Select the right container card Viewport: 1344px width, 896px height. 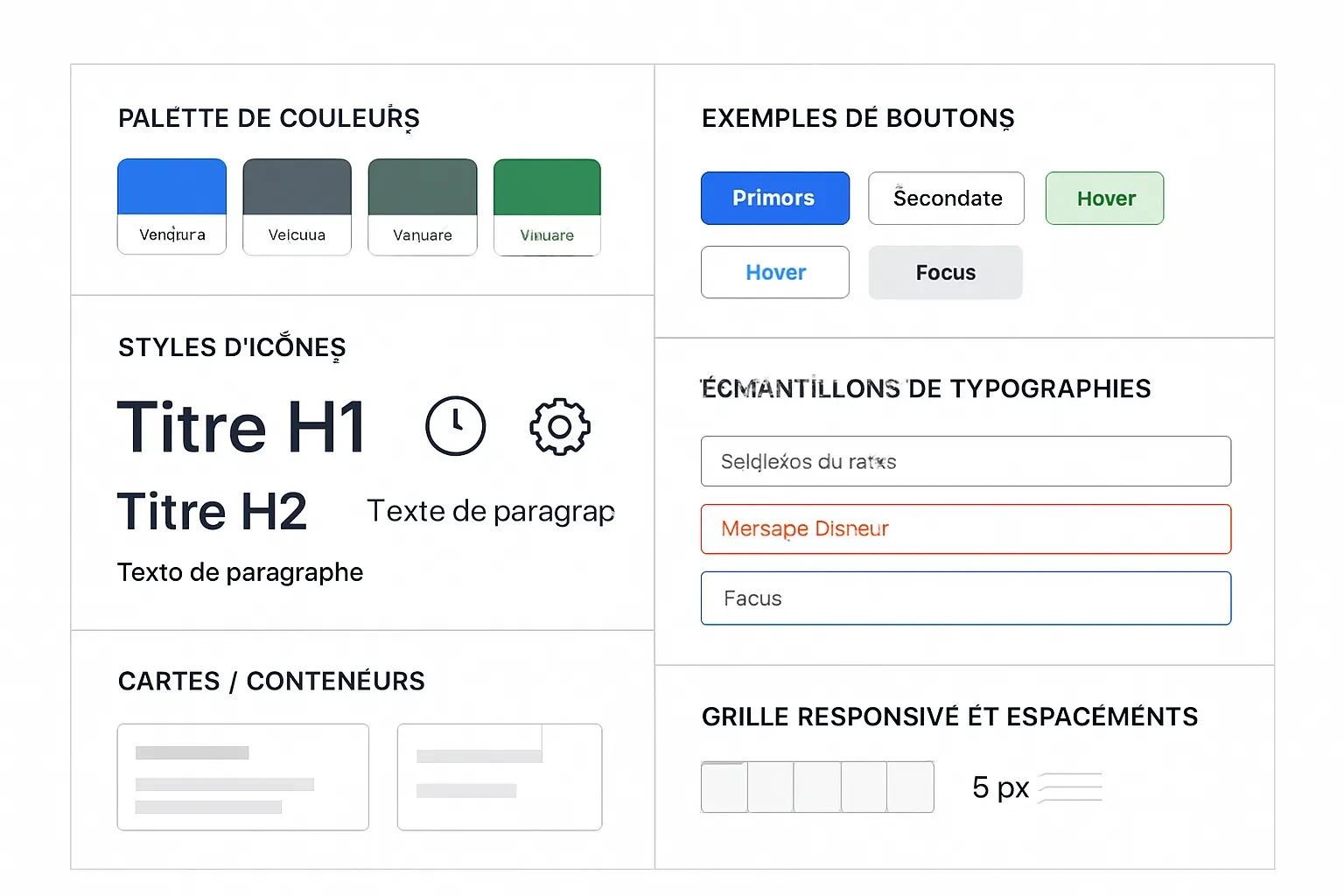499,776
